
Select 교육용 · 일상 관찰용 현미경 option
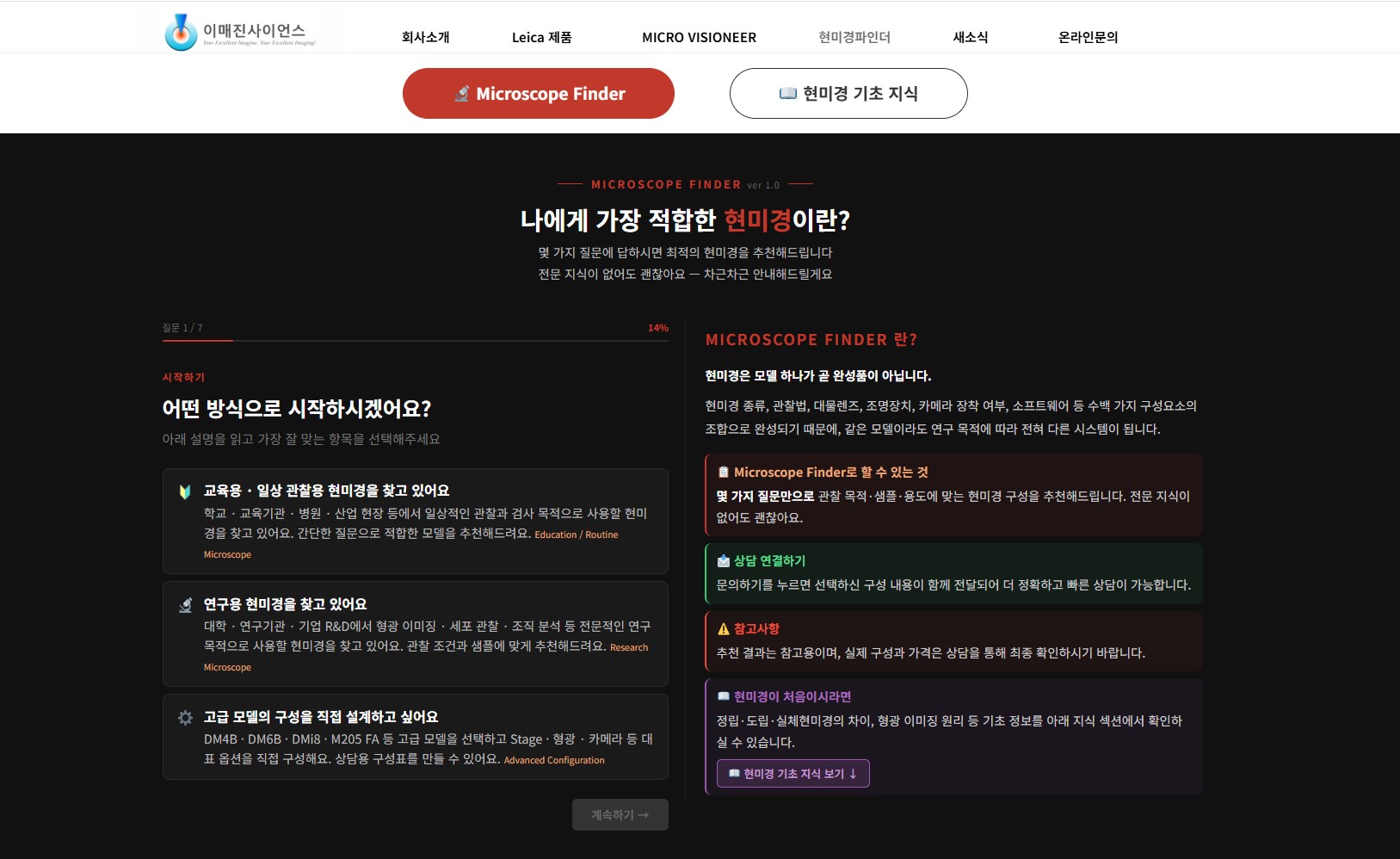[416, 522]
